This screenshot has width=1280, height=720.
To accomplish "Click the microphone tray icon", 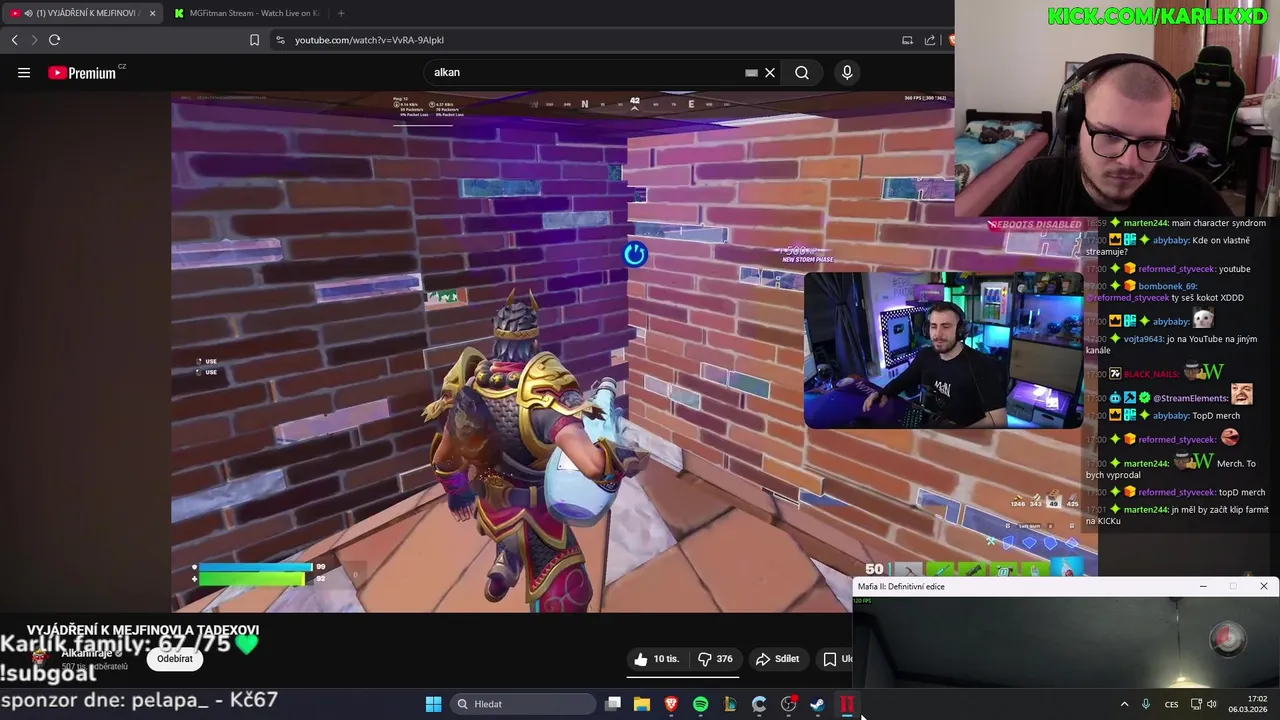I will 1146,704.
